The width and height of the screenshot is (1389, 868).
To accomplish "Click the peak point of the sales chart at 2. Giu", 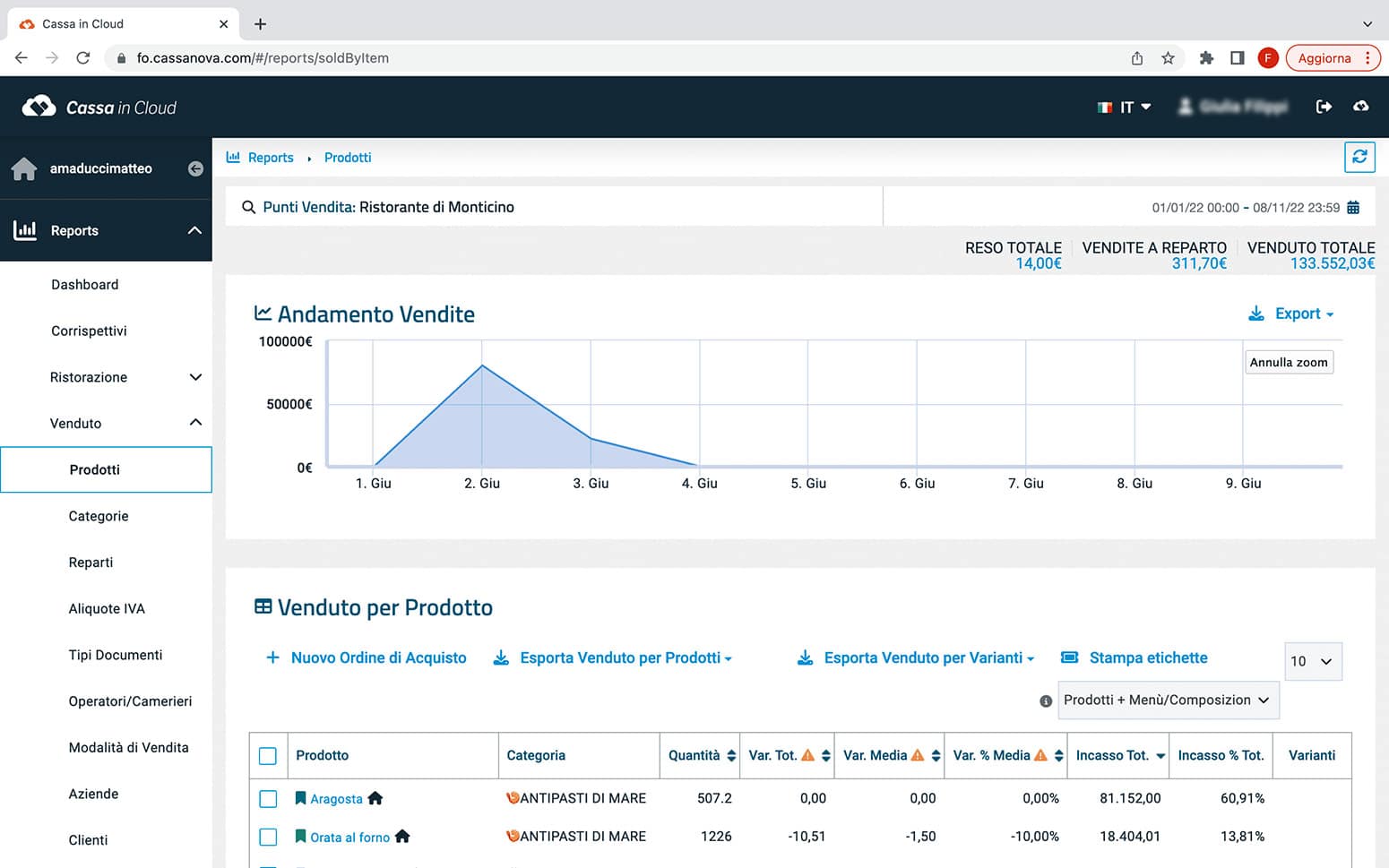I will click(x=482, y=365).
